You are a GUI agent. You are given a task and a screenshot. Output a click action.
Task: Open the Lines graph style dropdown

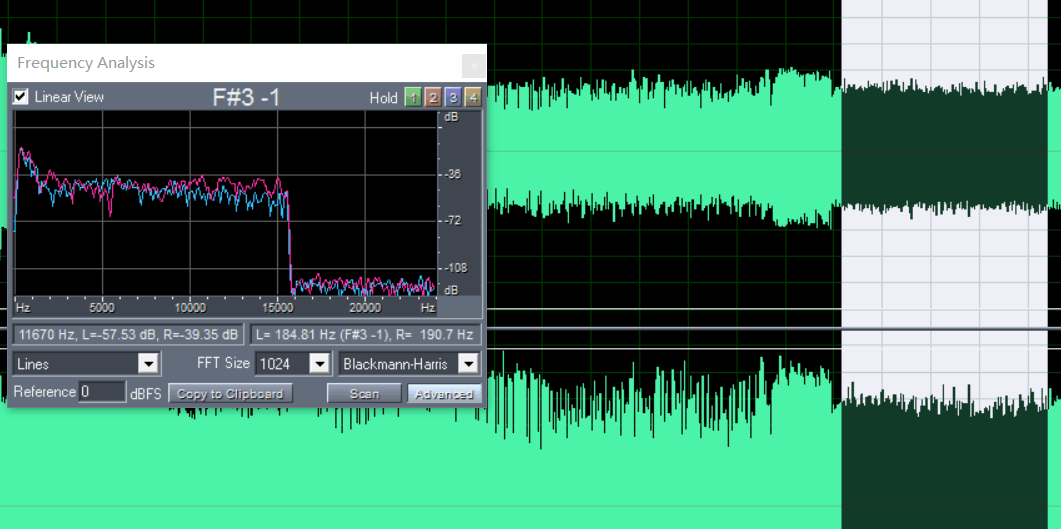tap(87, 364)
